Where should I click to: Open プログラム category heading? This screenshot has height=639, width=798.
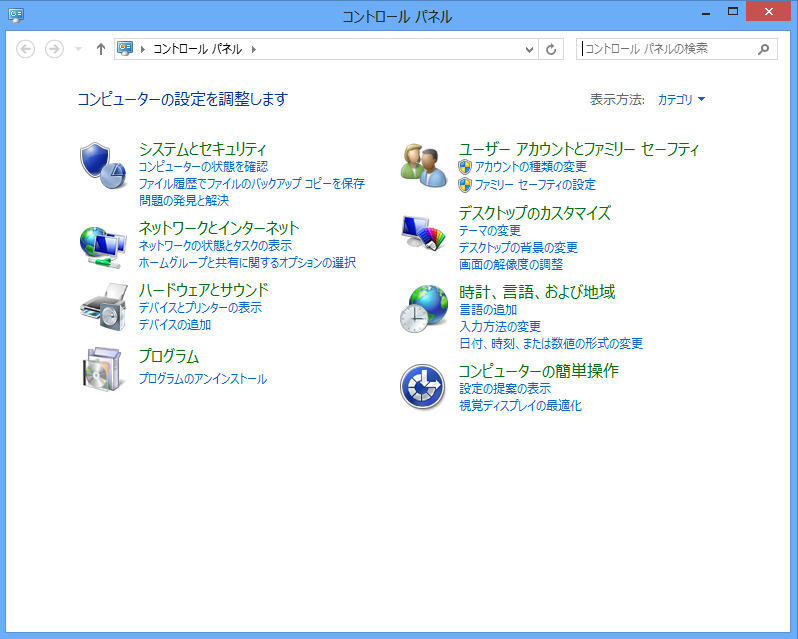tap(168, 356)
